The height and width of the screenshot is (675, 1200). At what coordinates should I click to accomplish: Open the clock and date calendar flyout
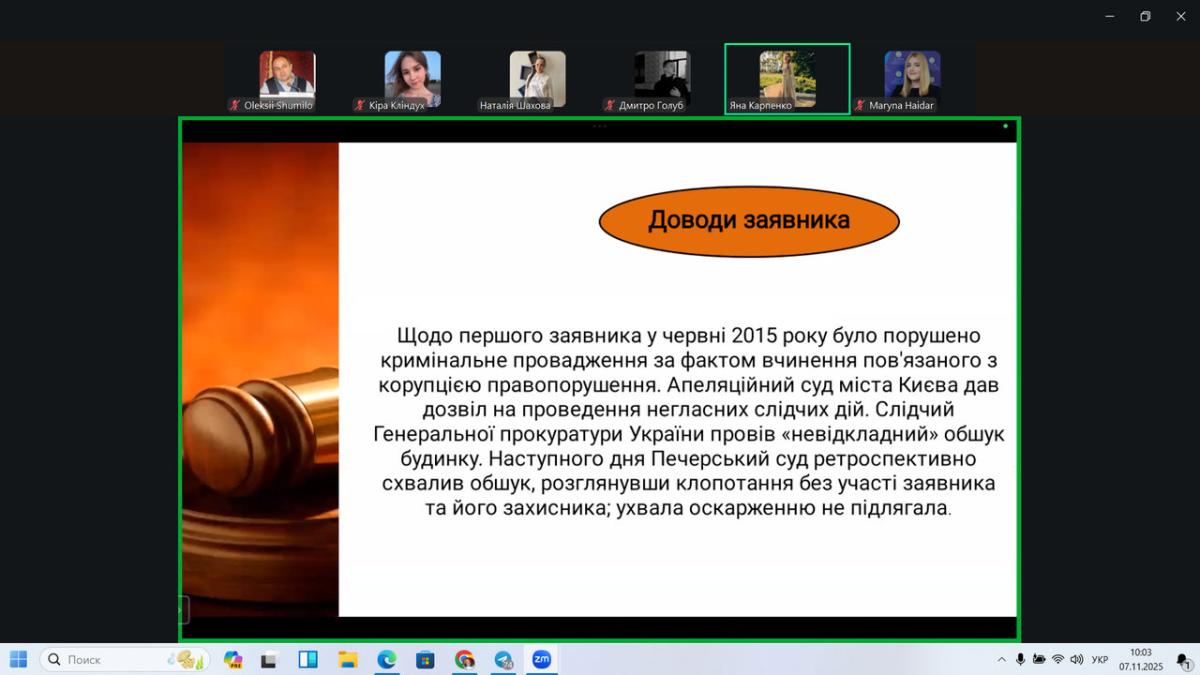coord(1140,659)
